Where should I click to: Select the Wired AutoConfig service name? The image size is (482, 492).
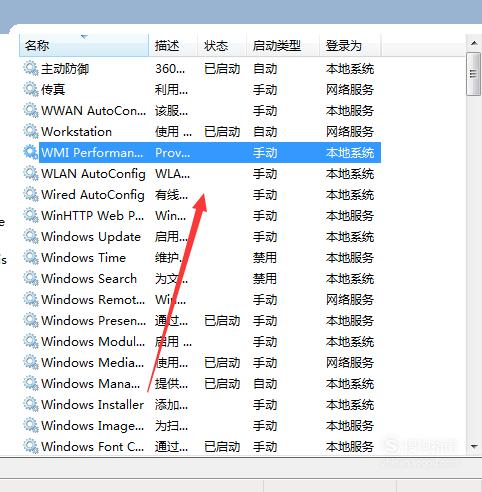(x=93, y=195)
